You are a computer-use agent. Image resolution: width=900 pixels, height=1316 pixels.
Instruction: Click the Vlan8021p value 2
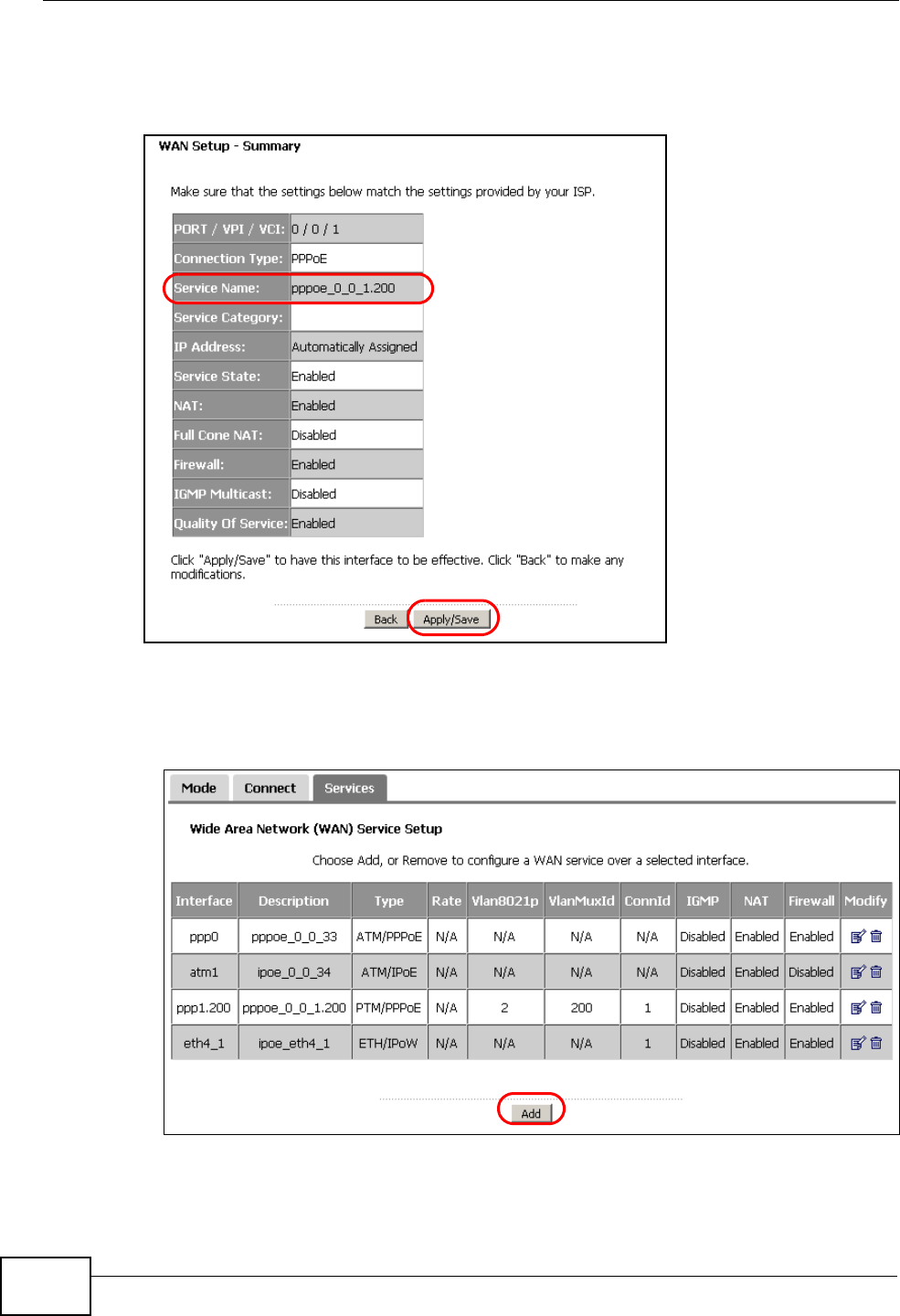(504, 1008)
